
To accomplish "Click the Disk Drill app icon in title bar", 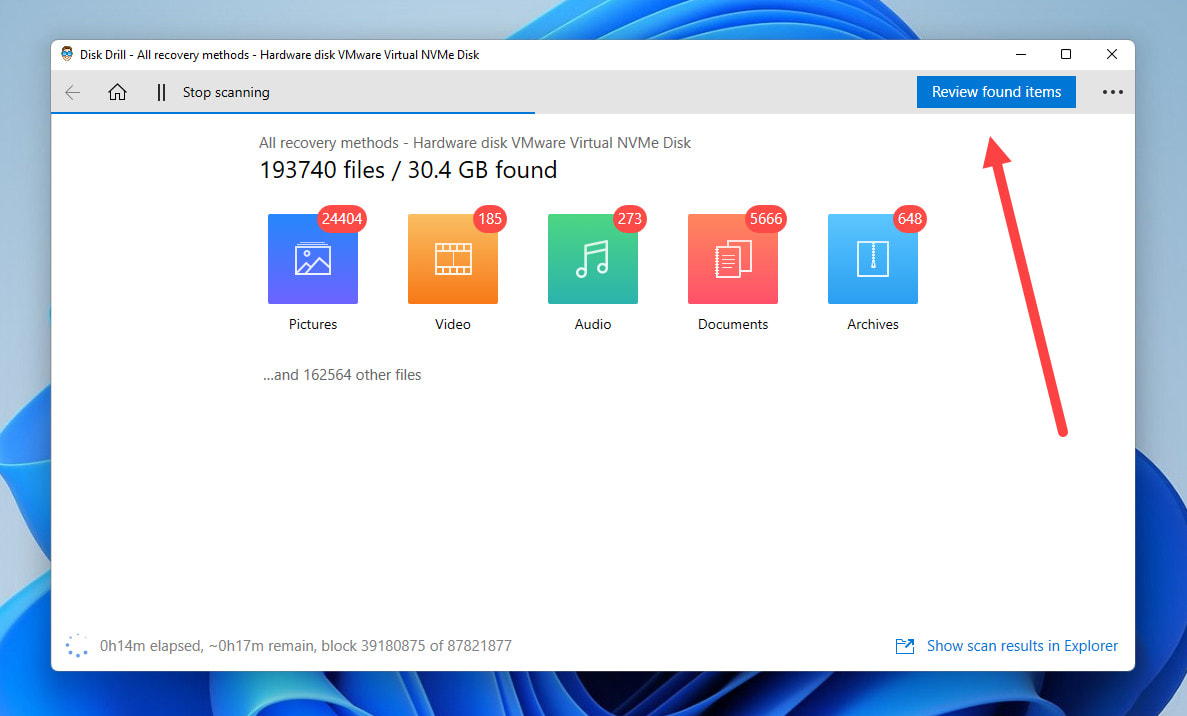I will [67, 54].
